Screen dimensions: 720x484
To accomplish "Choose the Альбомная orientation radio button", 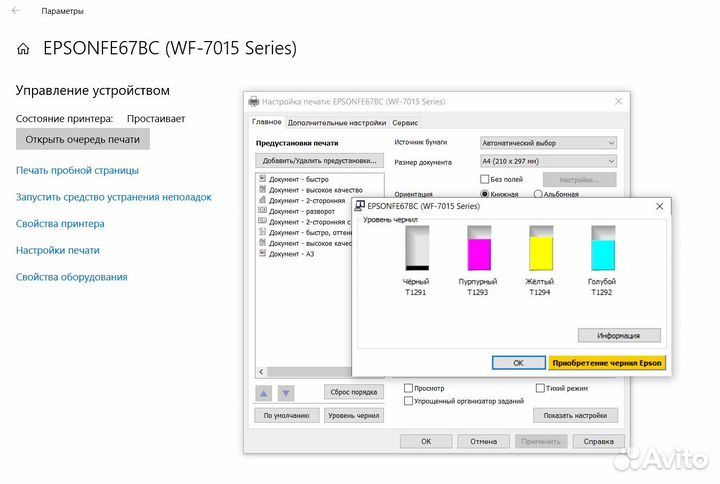I will (x=538, y=194).
